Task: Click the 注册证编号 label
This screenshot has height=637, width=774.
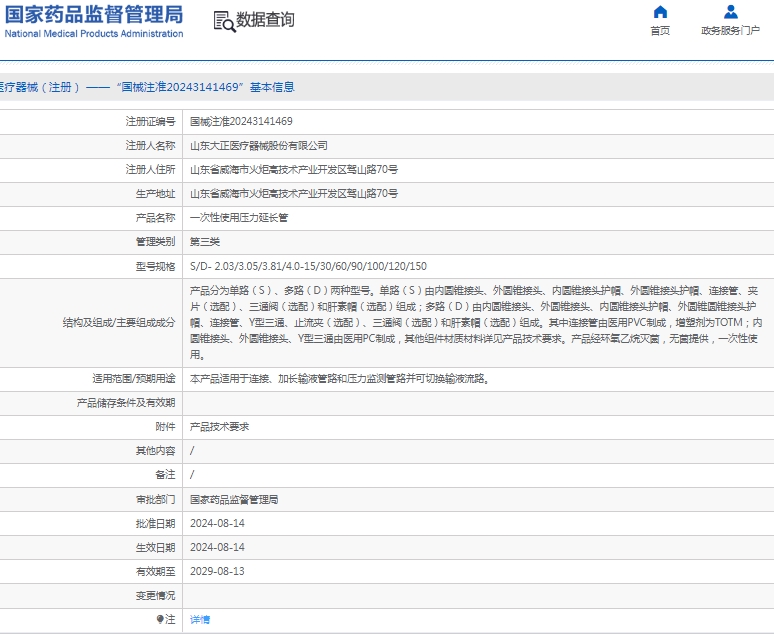Action: (x=151, y=121)
